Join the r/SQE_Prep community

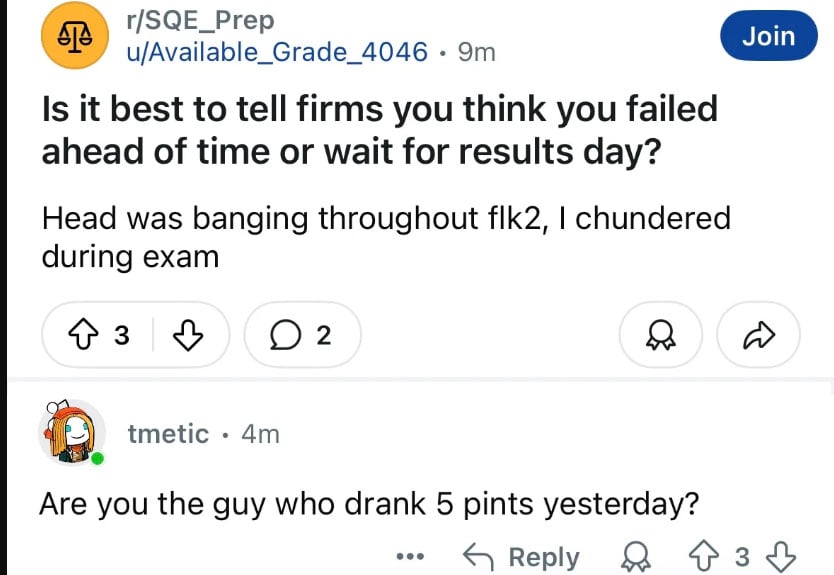click(x=768, y=36)
